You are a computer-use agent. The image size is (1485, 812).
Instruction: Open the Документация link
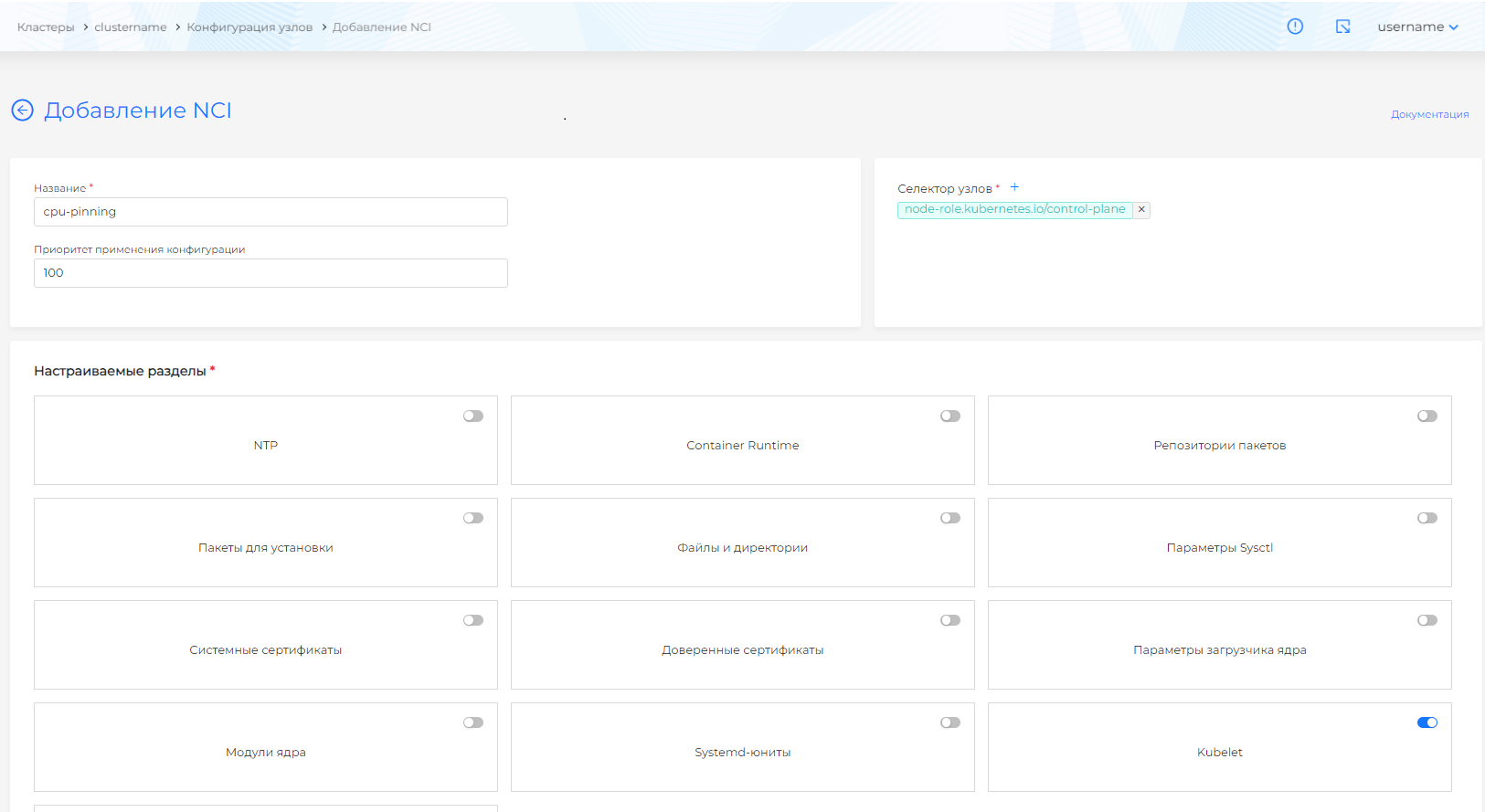[1429, 114]
